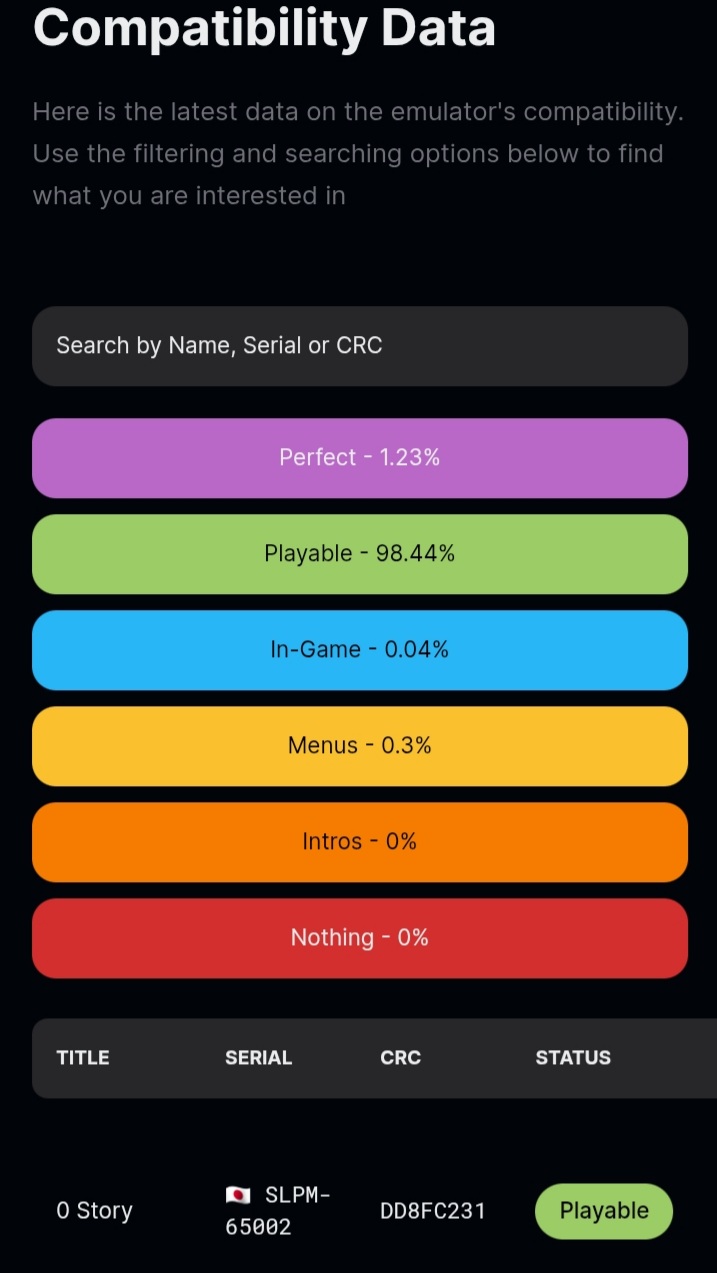Sort by the STATUS column header
717x1273 pixels.
click(x=573, y=1058)
